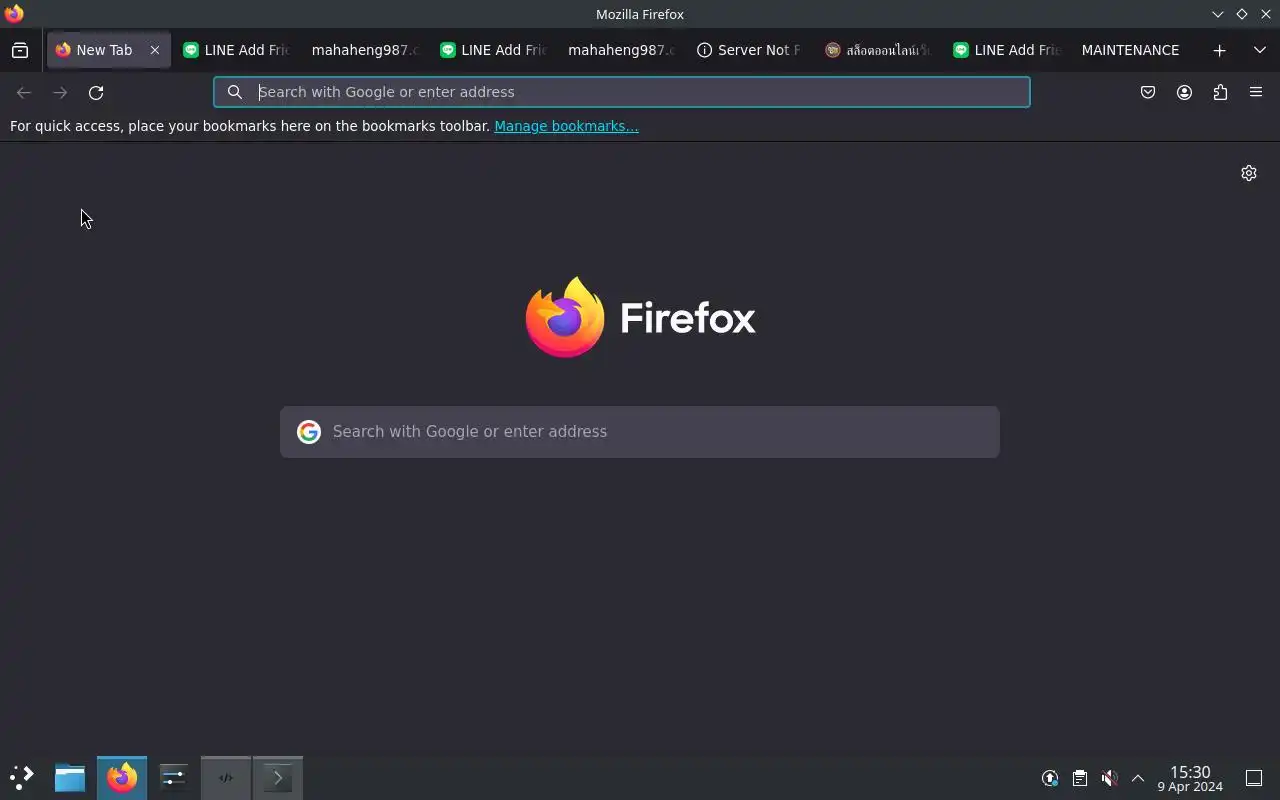
Task: Switch to the Server Not Found tab
Action: pyautogui.click(x=749, y=50)
